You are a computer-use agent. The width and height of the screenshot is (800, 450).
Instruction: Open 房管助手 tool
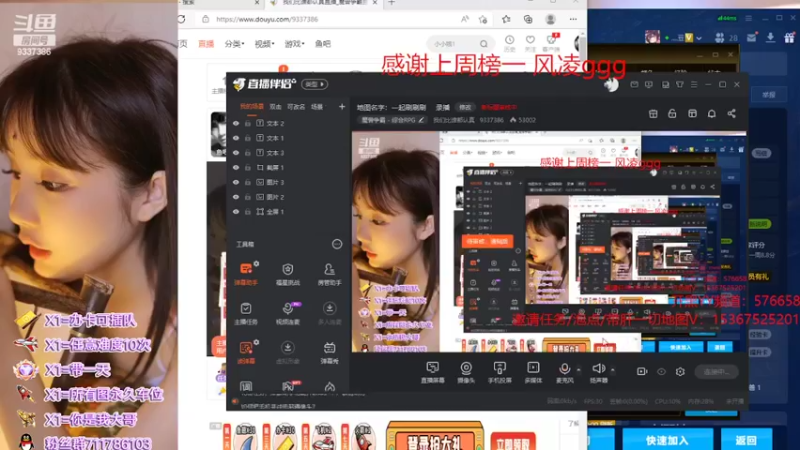tap(329, 273)
